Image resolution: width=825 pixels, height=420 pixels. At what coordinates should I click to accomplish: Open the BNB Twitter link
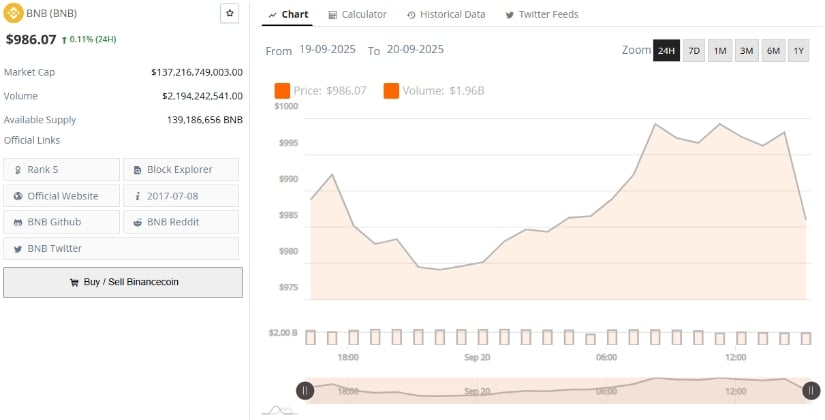pos(121,248)
